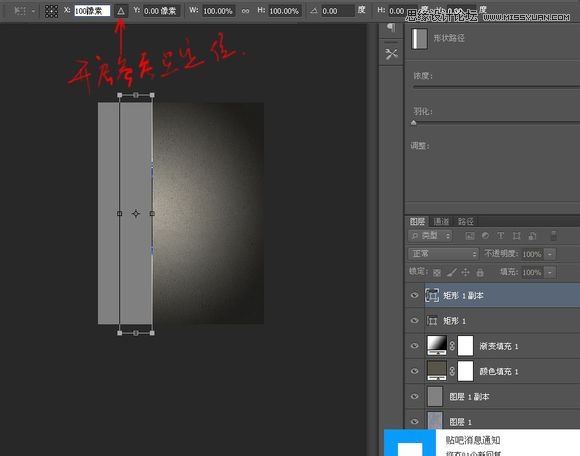The width and height of the screenshot is (580, 456).
Task: Click the reference point locator grid
Action: [x=51, y=11]
